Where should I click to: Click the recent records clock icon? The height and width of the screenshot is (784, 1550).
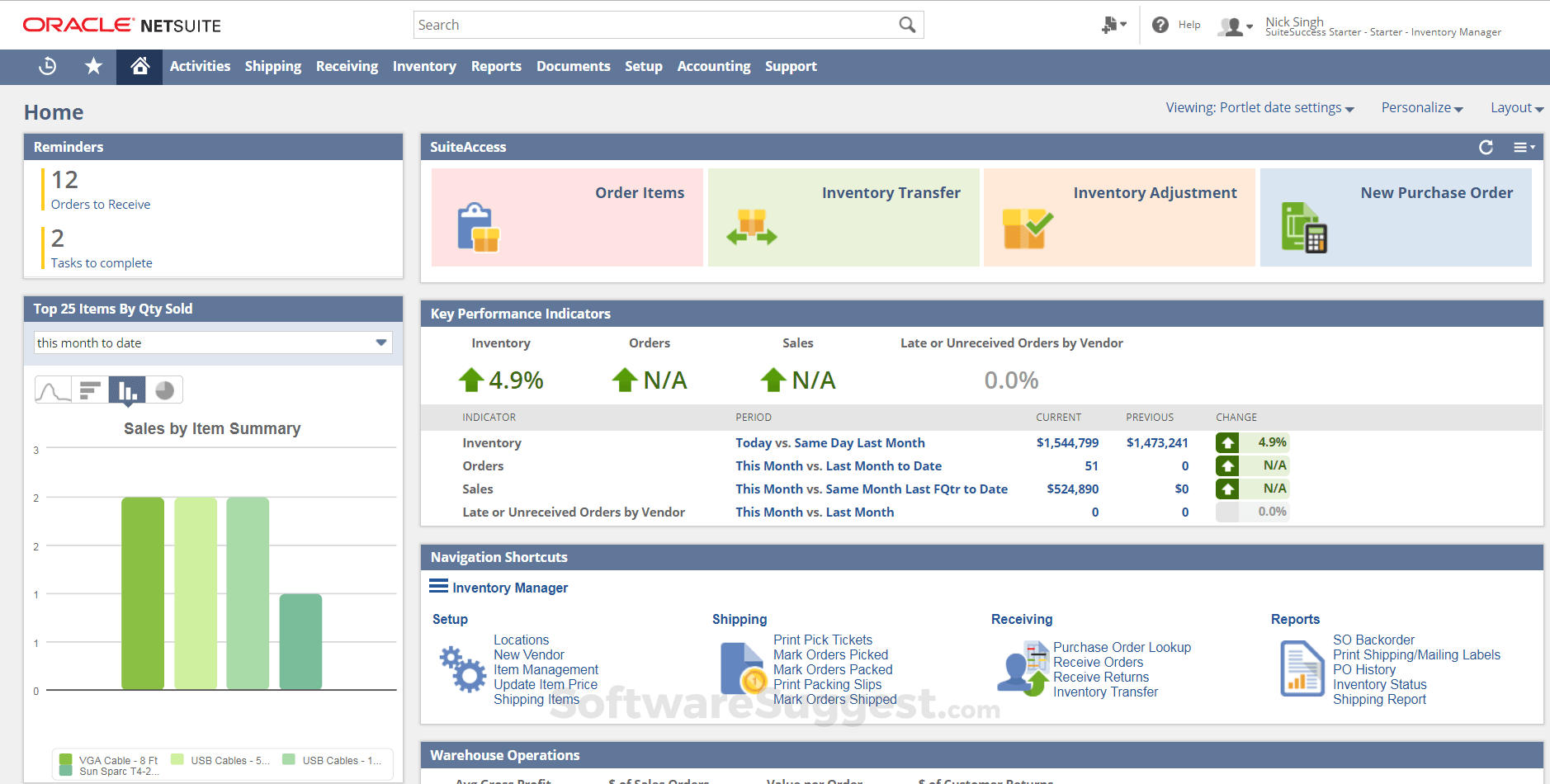[x=46, y=66]
